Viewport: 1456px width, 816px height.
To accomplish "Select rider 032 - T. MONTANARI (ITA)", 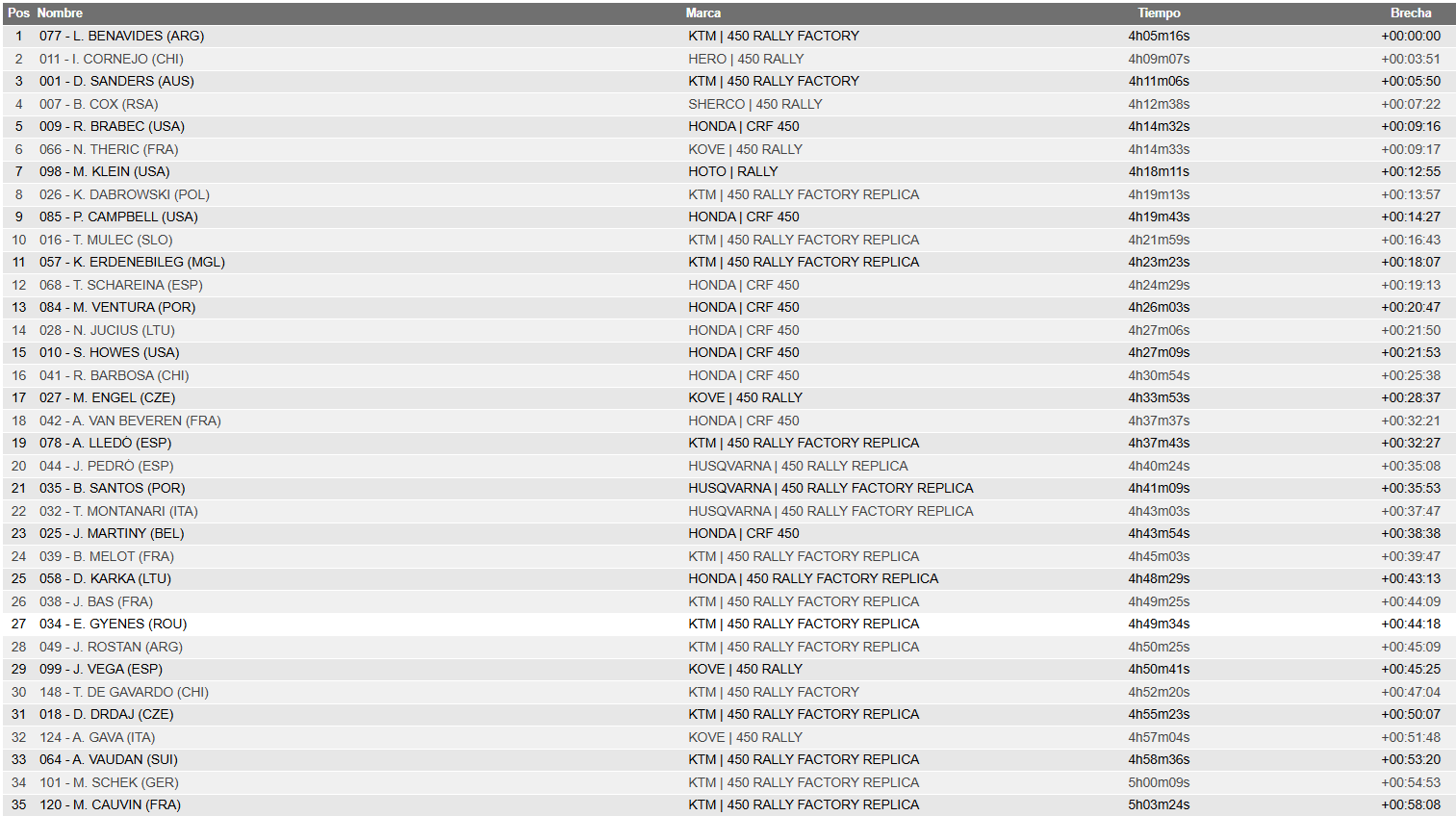I will click(118, 511).
